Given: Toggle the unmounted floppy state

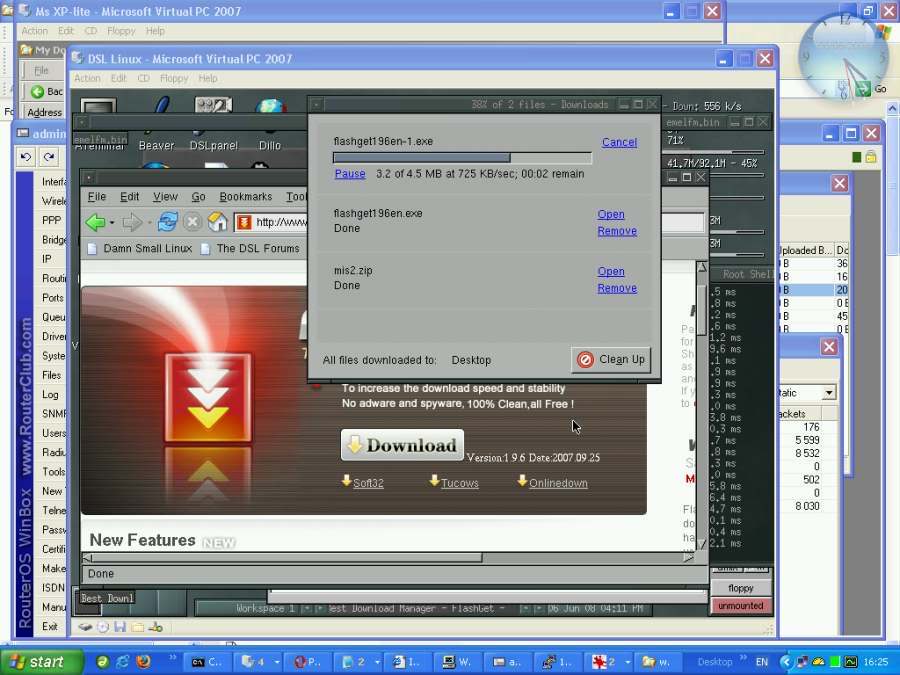Looking at the screenshot, I should pos(740,606).
